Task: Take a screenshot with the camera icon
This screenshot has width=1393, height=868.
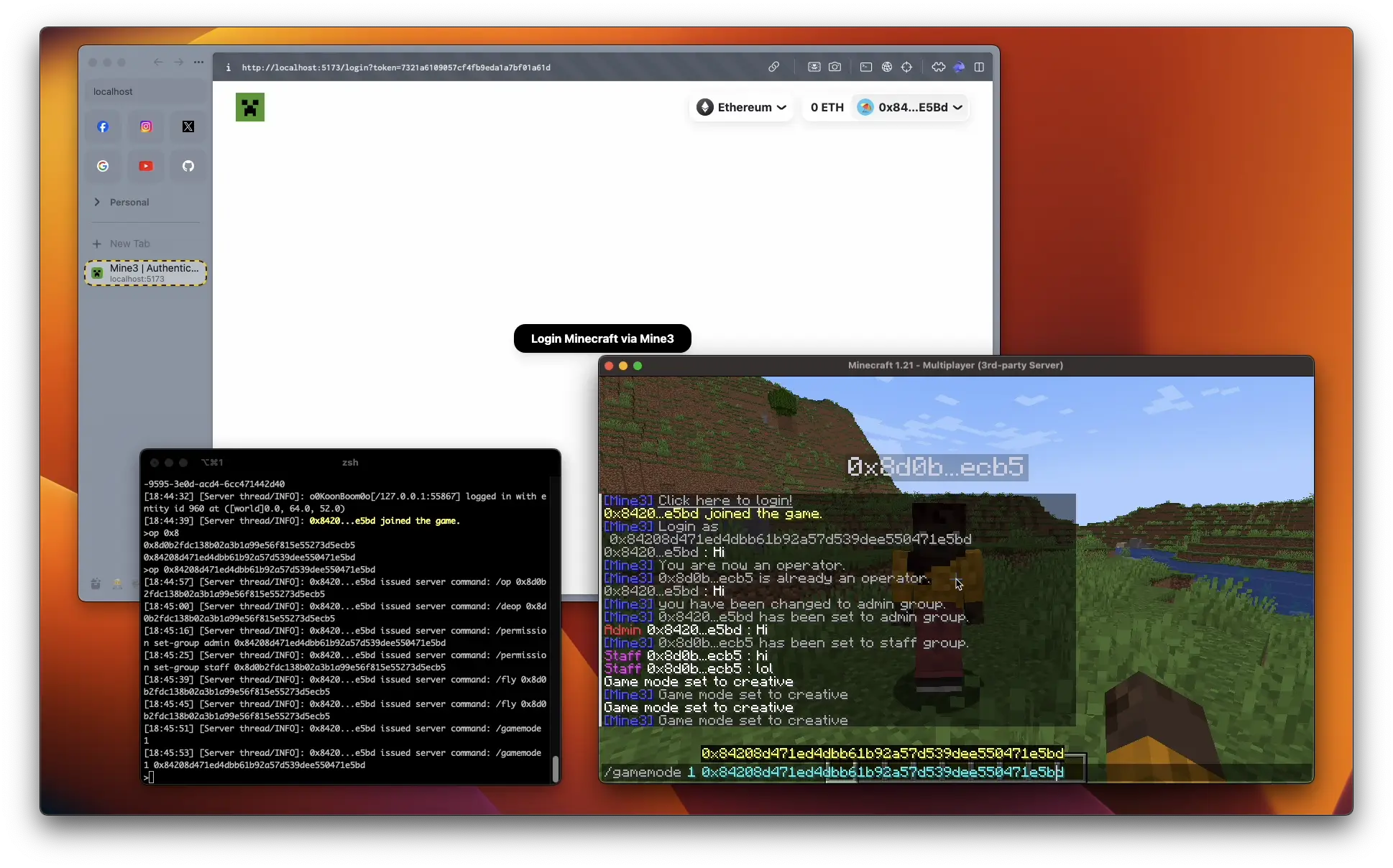Action: click(x=835, y=67)
